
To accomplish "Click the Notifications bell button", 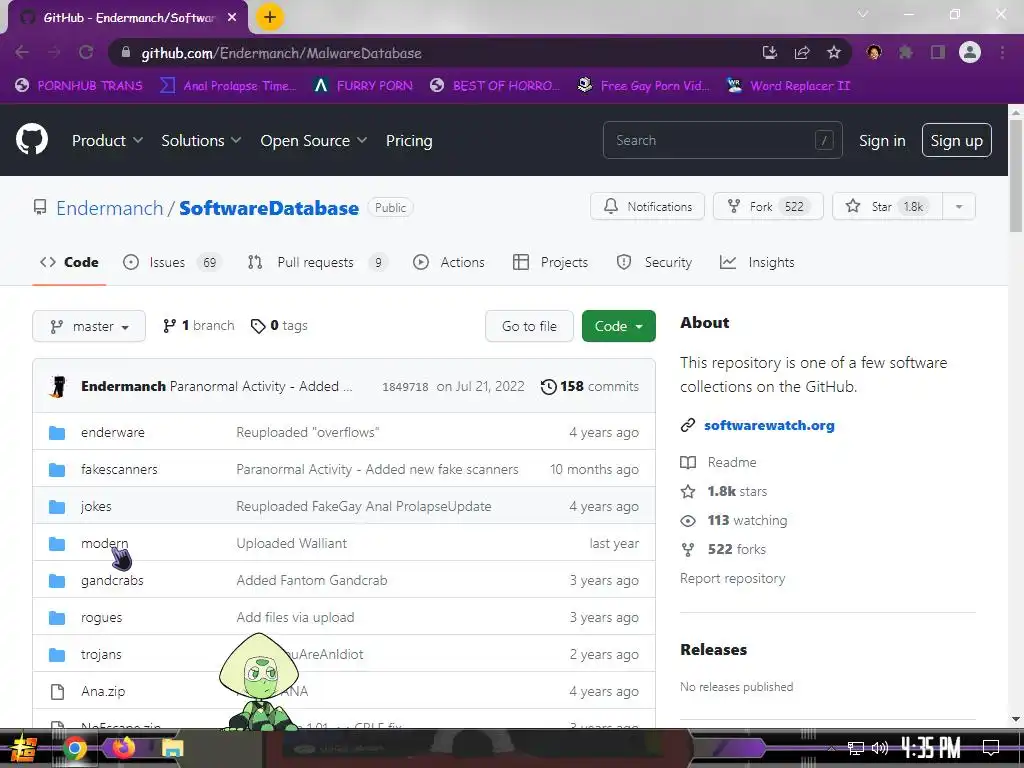I will click(x=647, y=206).
